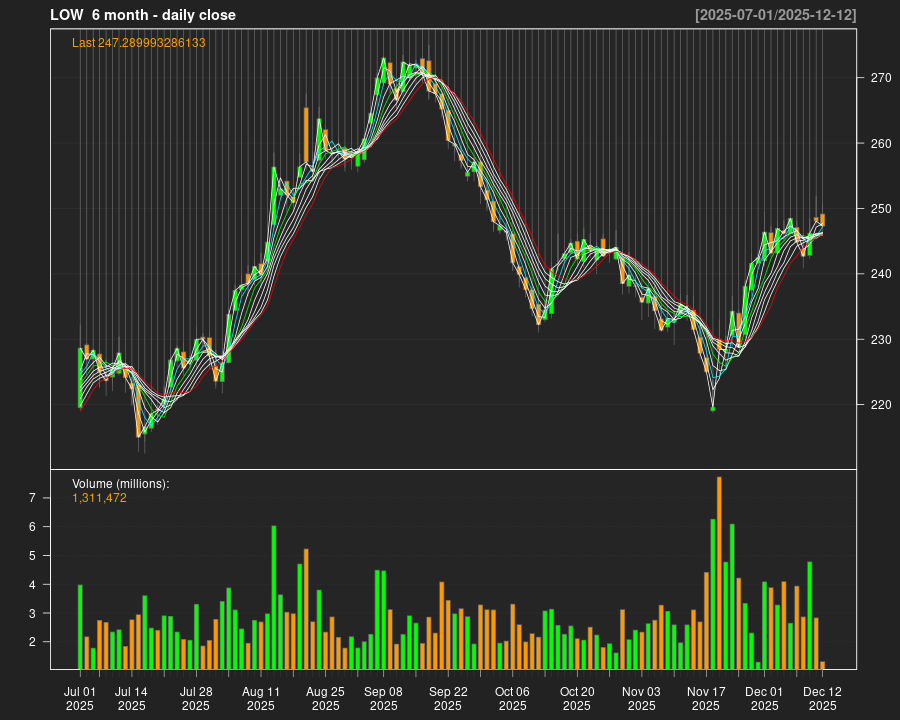Click the 250 price axis label

[881, 209]
